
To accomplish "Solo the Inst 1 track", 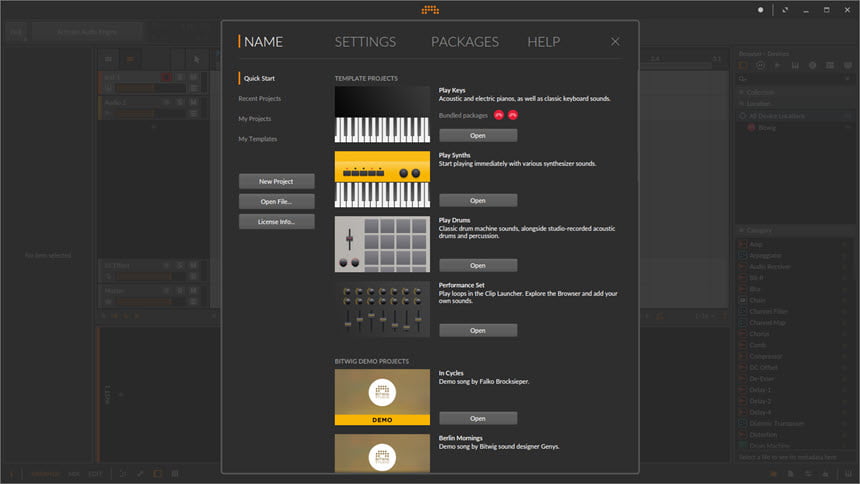I will [180, 77].
